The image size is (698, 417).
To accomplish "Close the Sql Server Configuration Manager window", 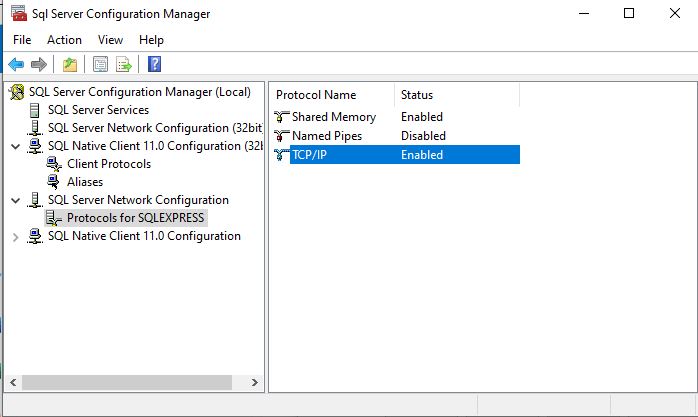I will (674, 13).
